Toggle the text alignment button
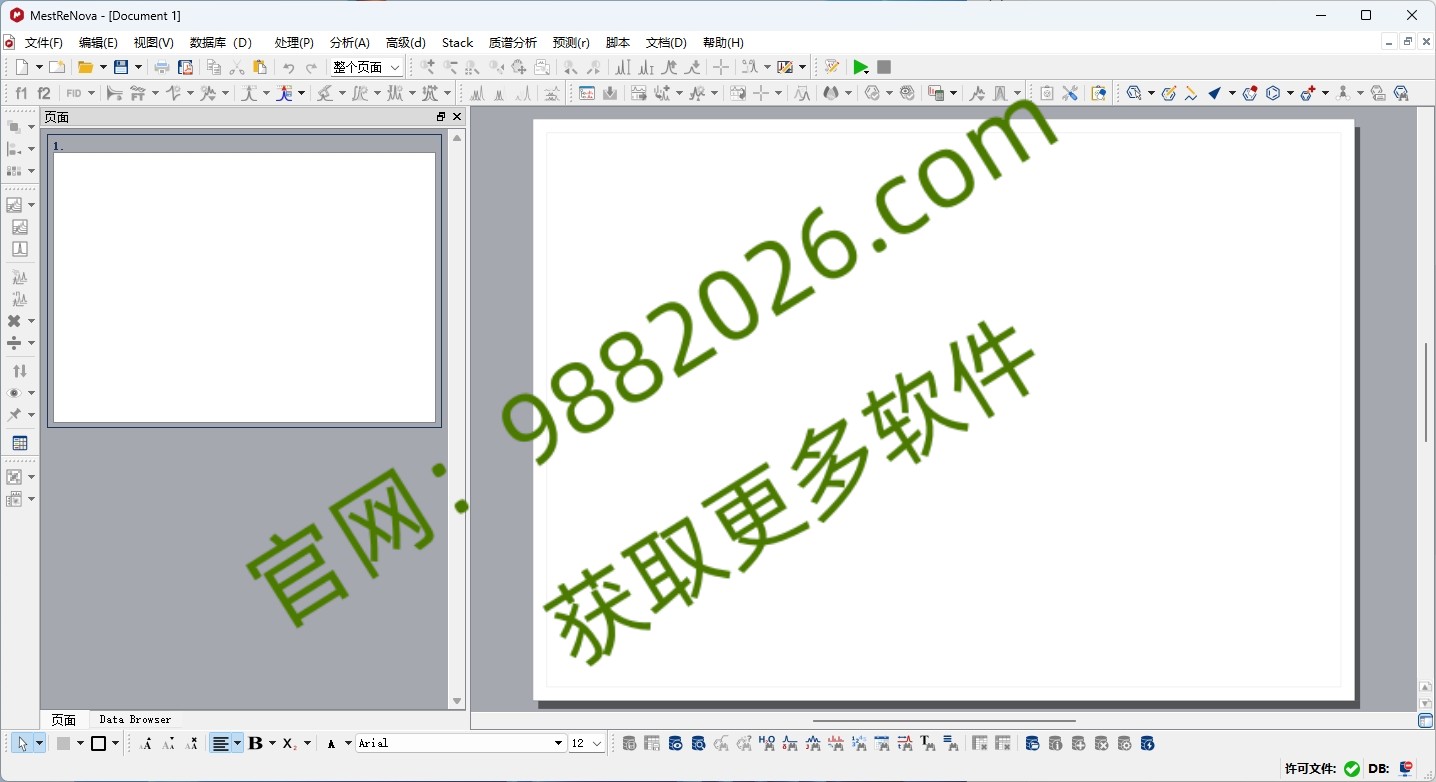 [220, 743]
